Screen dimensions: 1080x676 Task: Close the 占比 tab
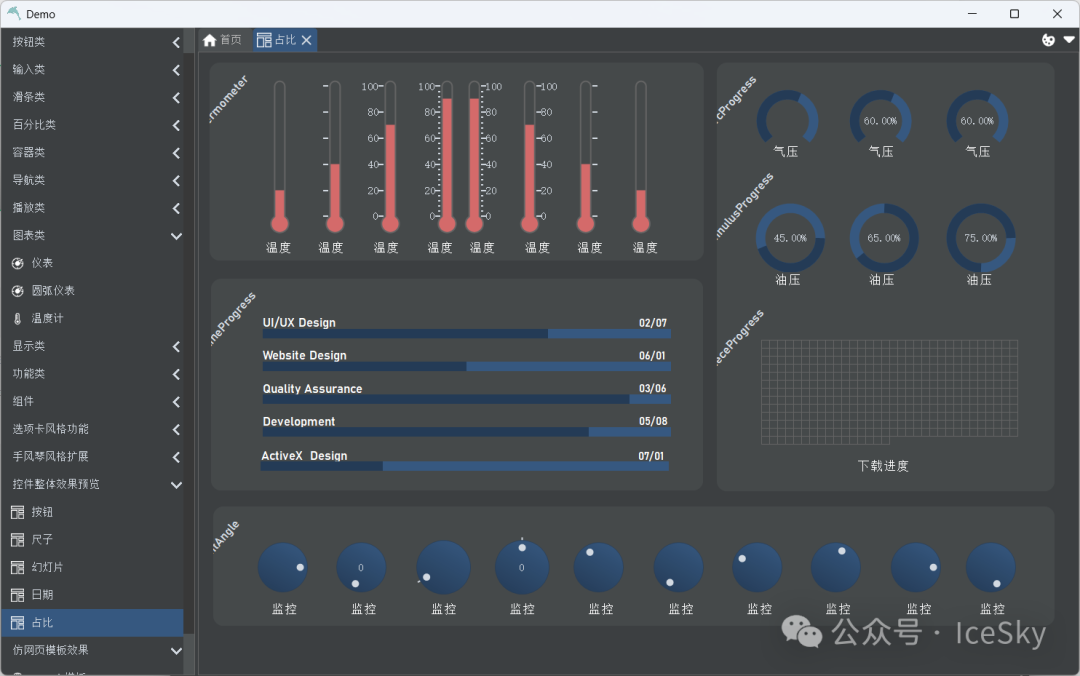[307, 40]
